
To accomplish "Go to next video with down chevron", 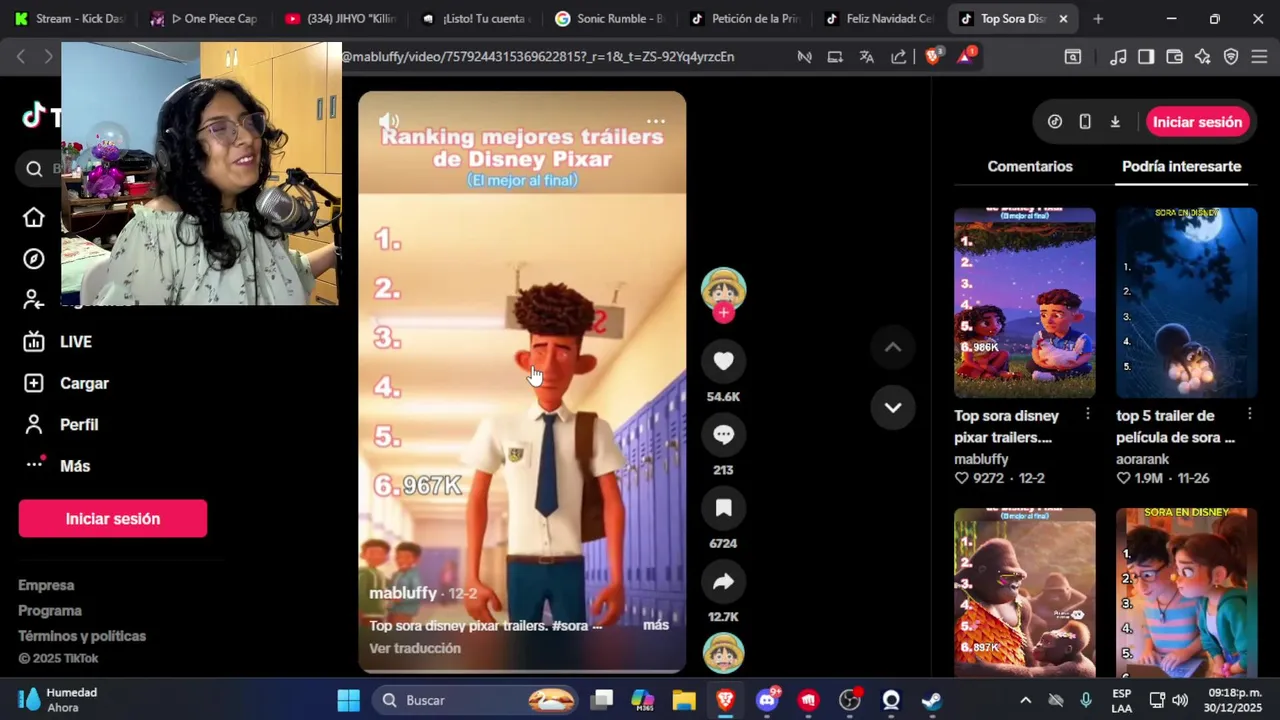I will tap(893, 407).
